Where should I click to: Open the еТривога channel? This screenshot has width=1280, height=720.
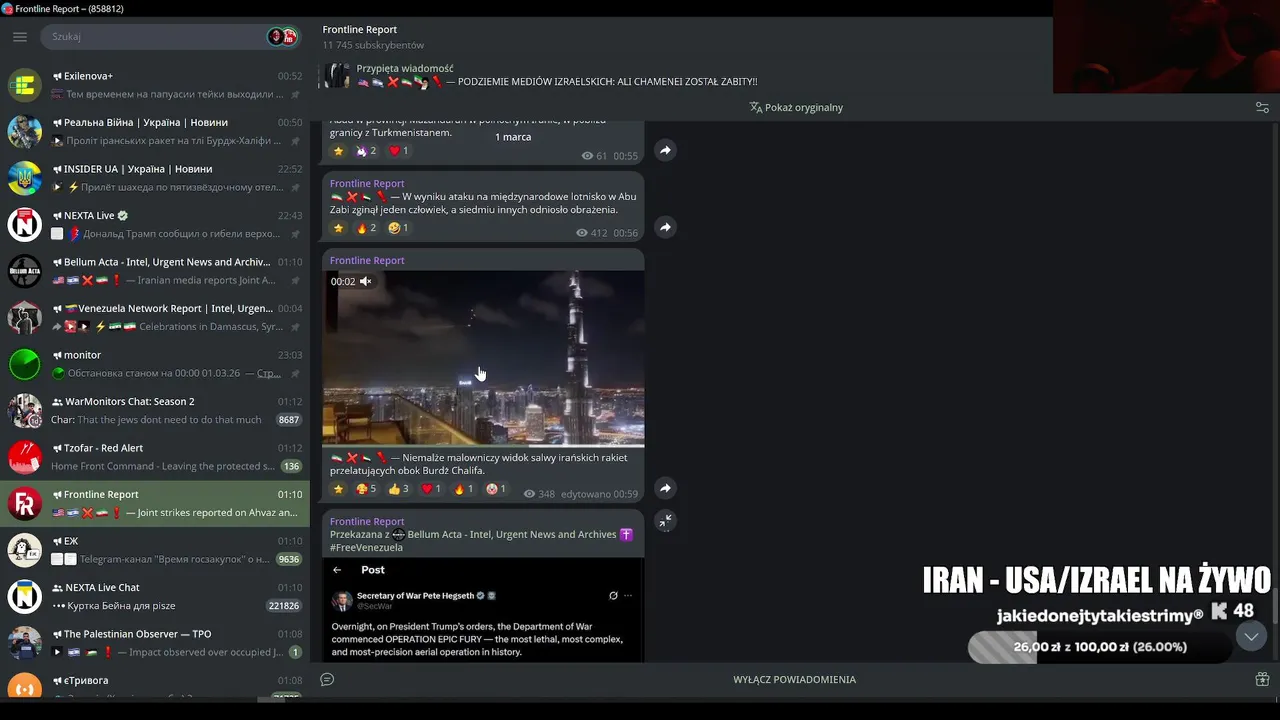pos(155,683)
